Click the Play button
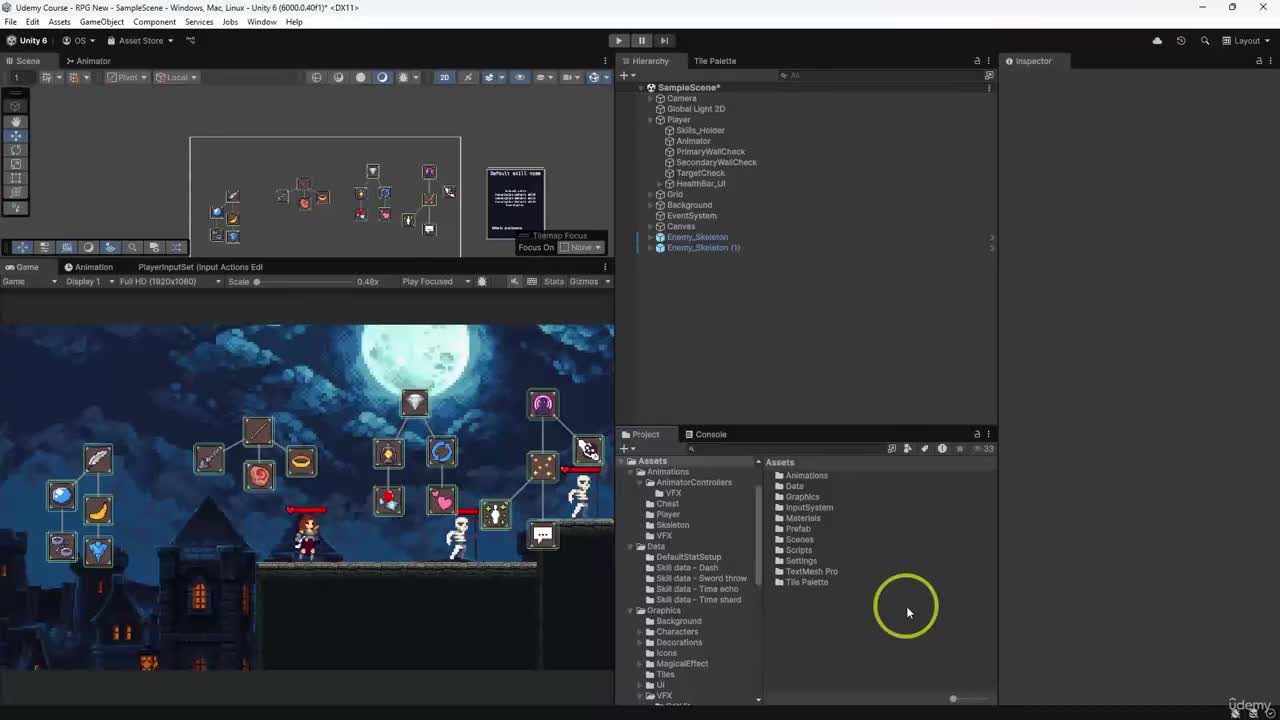1280x720 pixels. (x=619, y=41)
